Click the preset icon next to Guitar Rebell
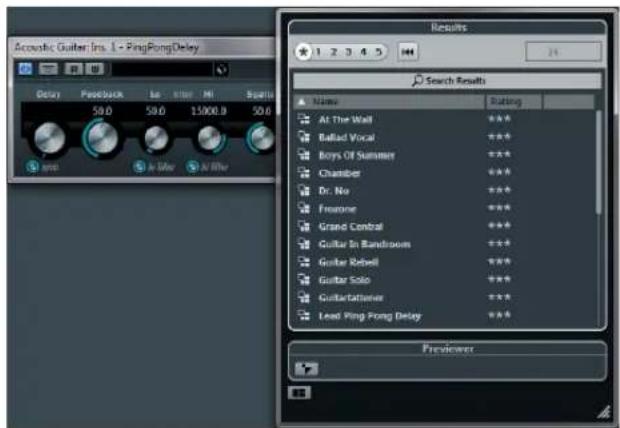Image resolution: width=620 pixels, height=428 pixels. [x=304, y=261]
